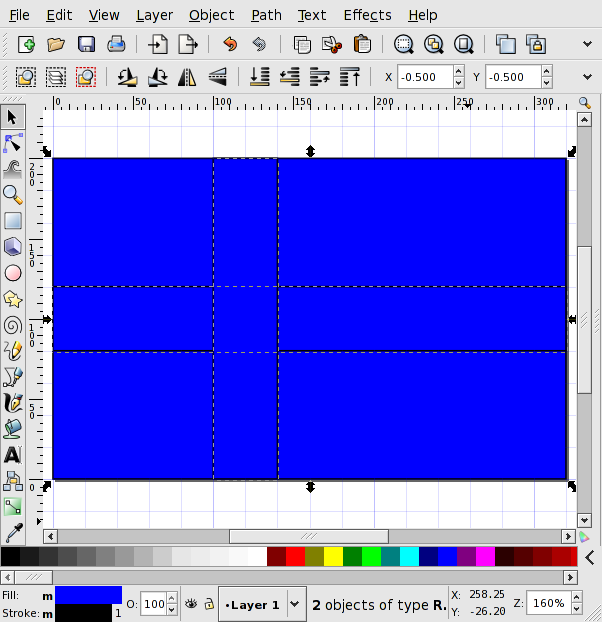Image resolution: width=602 pixels, height=622 pixels.
Task: Select the Ellipse circle tool
Action: tap(13, 272)
